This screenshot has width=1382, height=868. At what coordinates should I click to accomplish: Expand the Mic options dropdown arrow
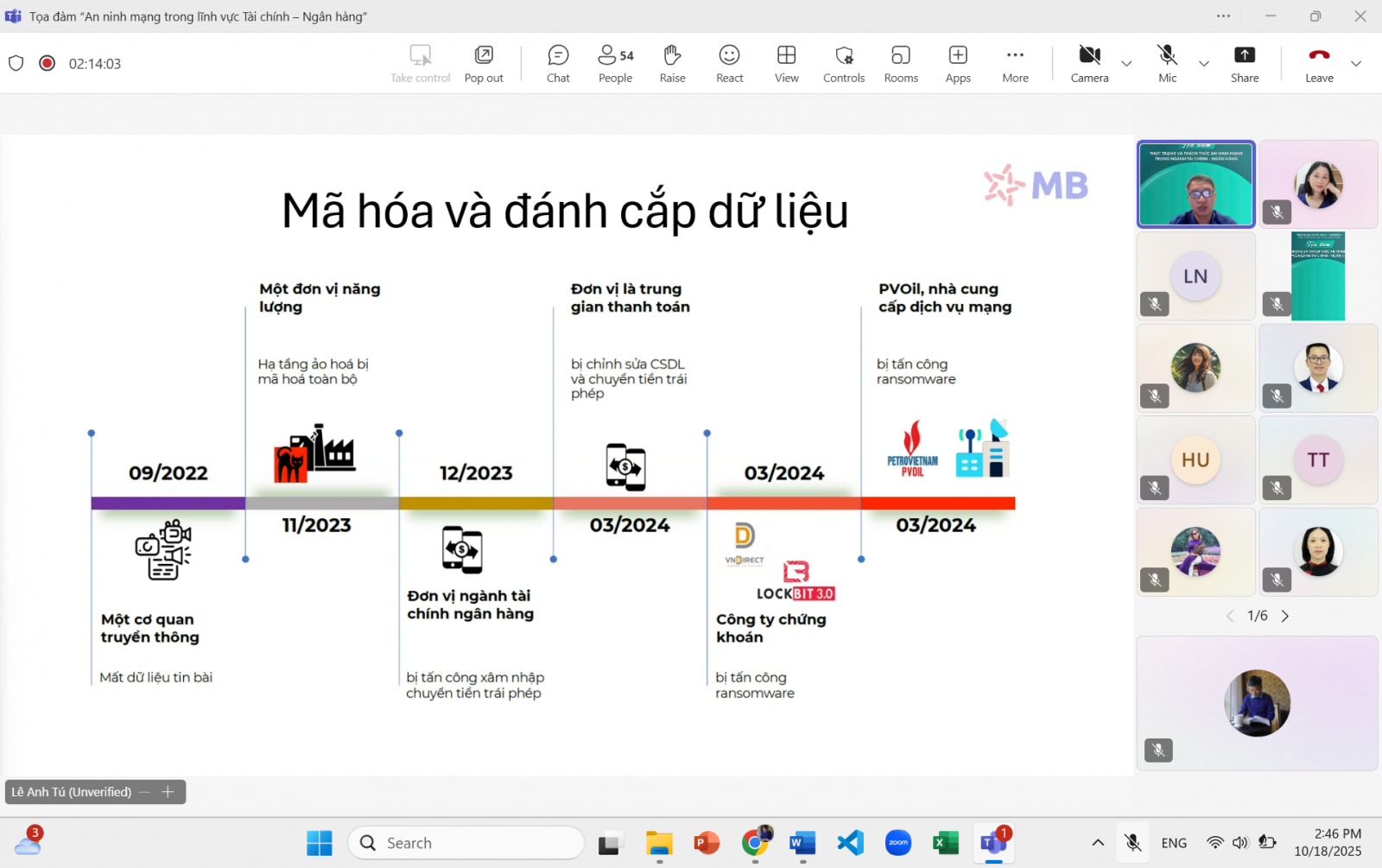coord(1203,64)
